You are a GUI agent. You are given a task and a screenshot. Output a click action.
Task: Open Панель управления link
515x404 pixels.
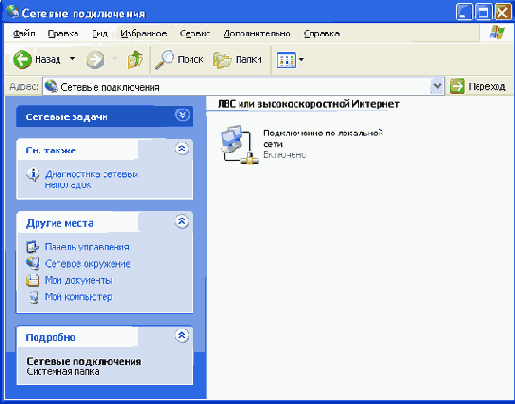click(x=87, y=247)
